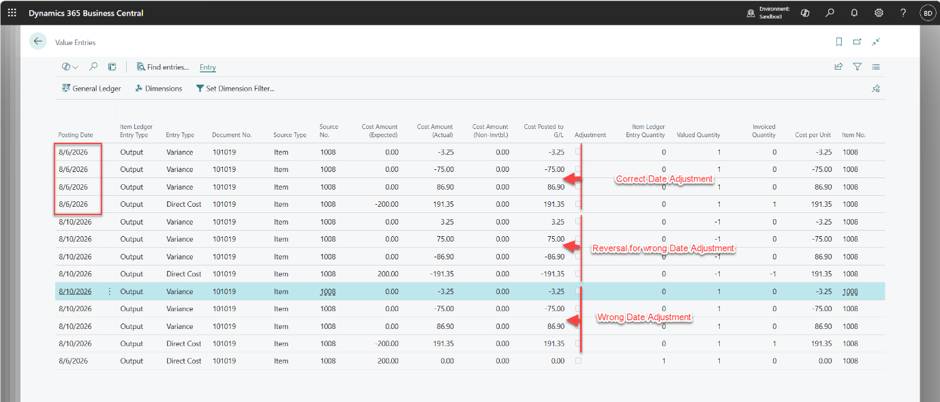Screen dimensions: 940x402
Task: Open notifications bell
Action: click(854, 13)
